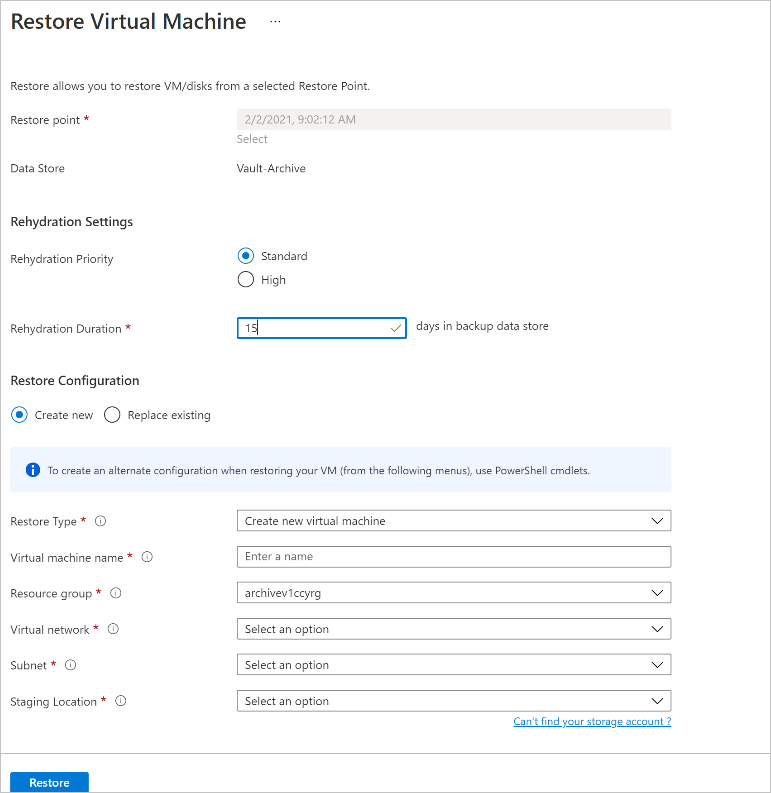This screenshot has width=771, height=793.
Task: Click info icon beside Staging Location
Action: 121,701
